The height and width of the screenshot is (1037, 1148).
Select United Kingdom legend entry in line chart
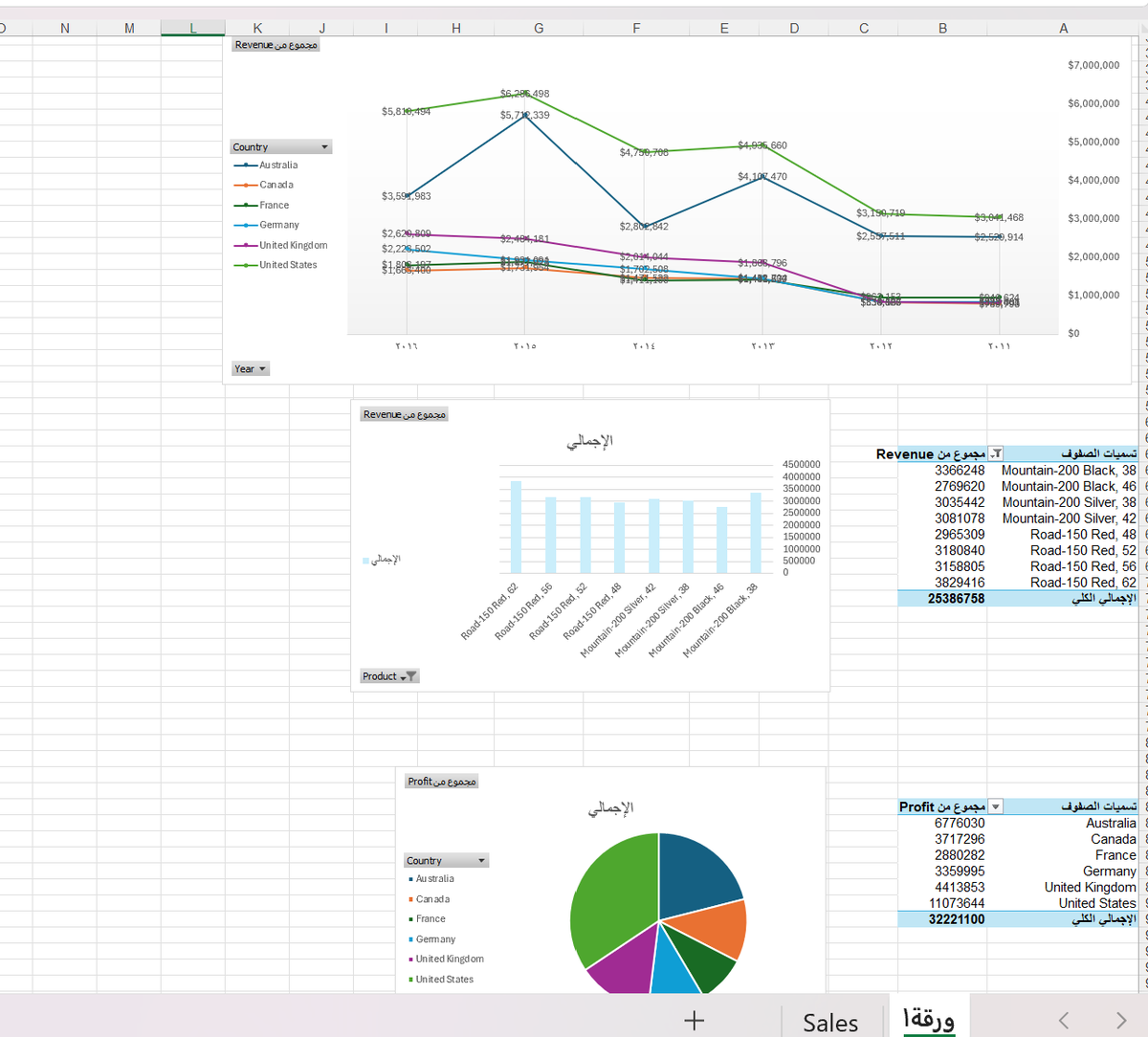coord(280,245)
